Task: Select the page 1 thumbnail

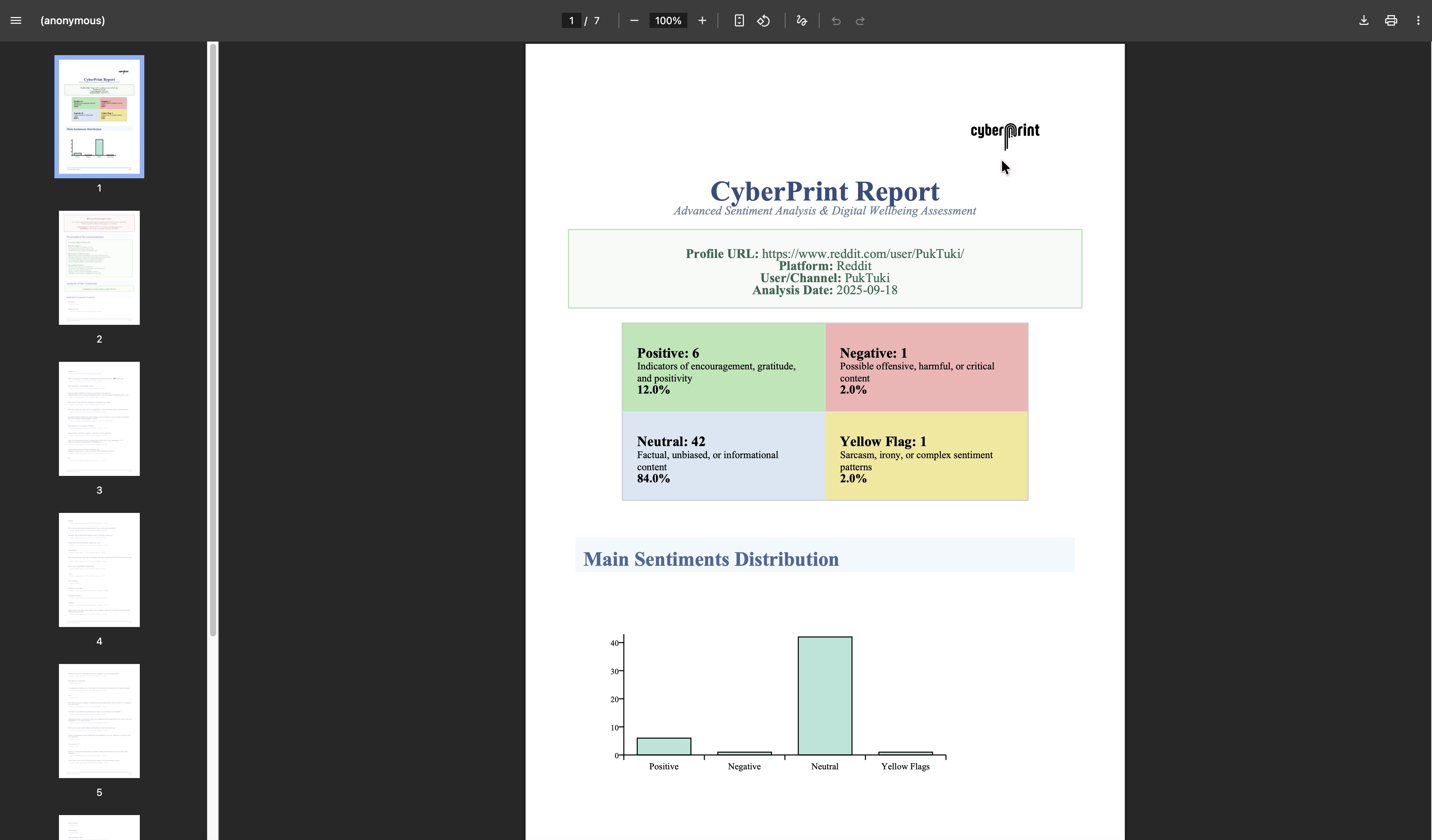Action: pos(99,116)
